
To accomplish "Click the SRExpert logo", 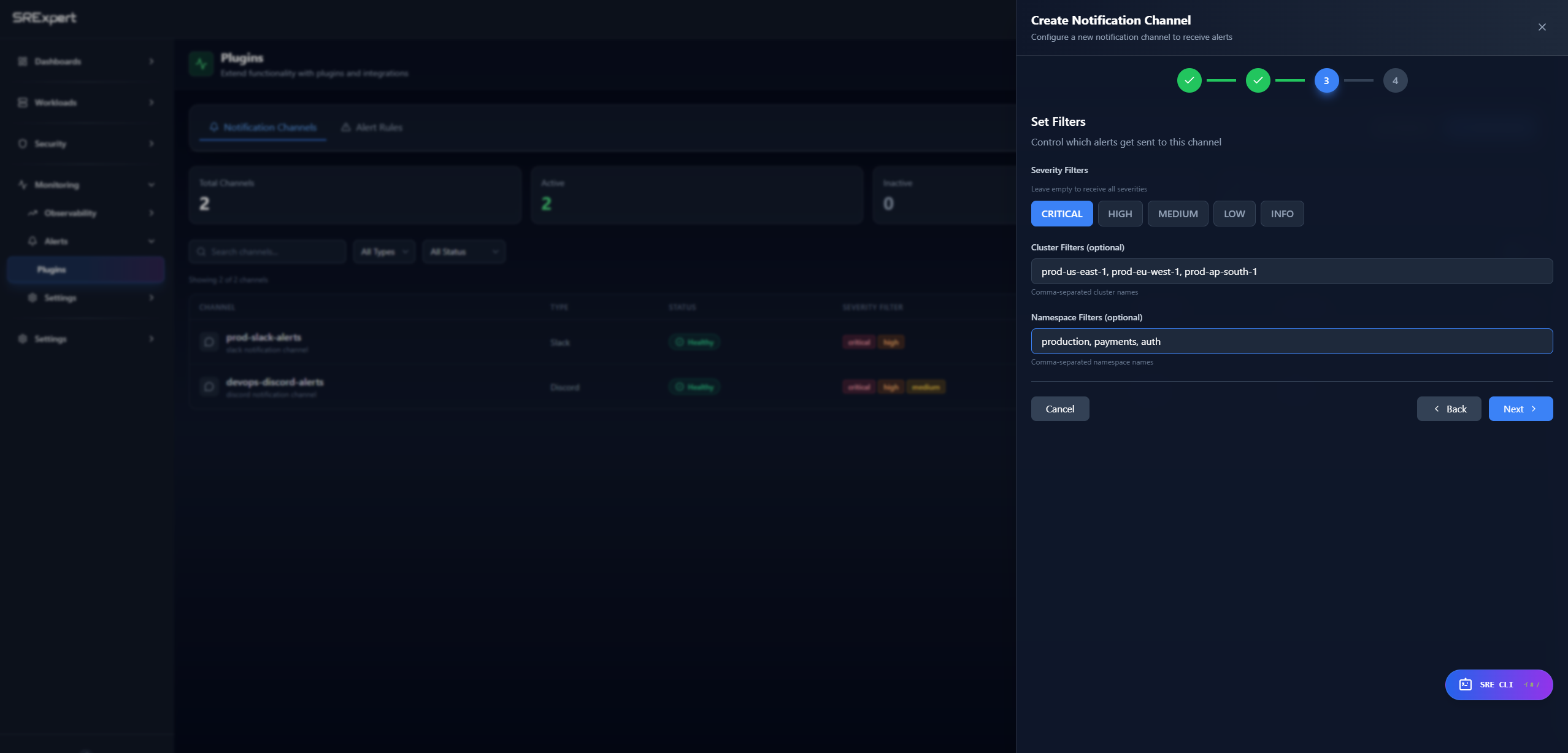I will click(x=44, y=18).
